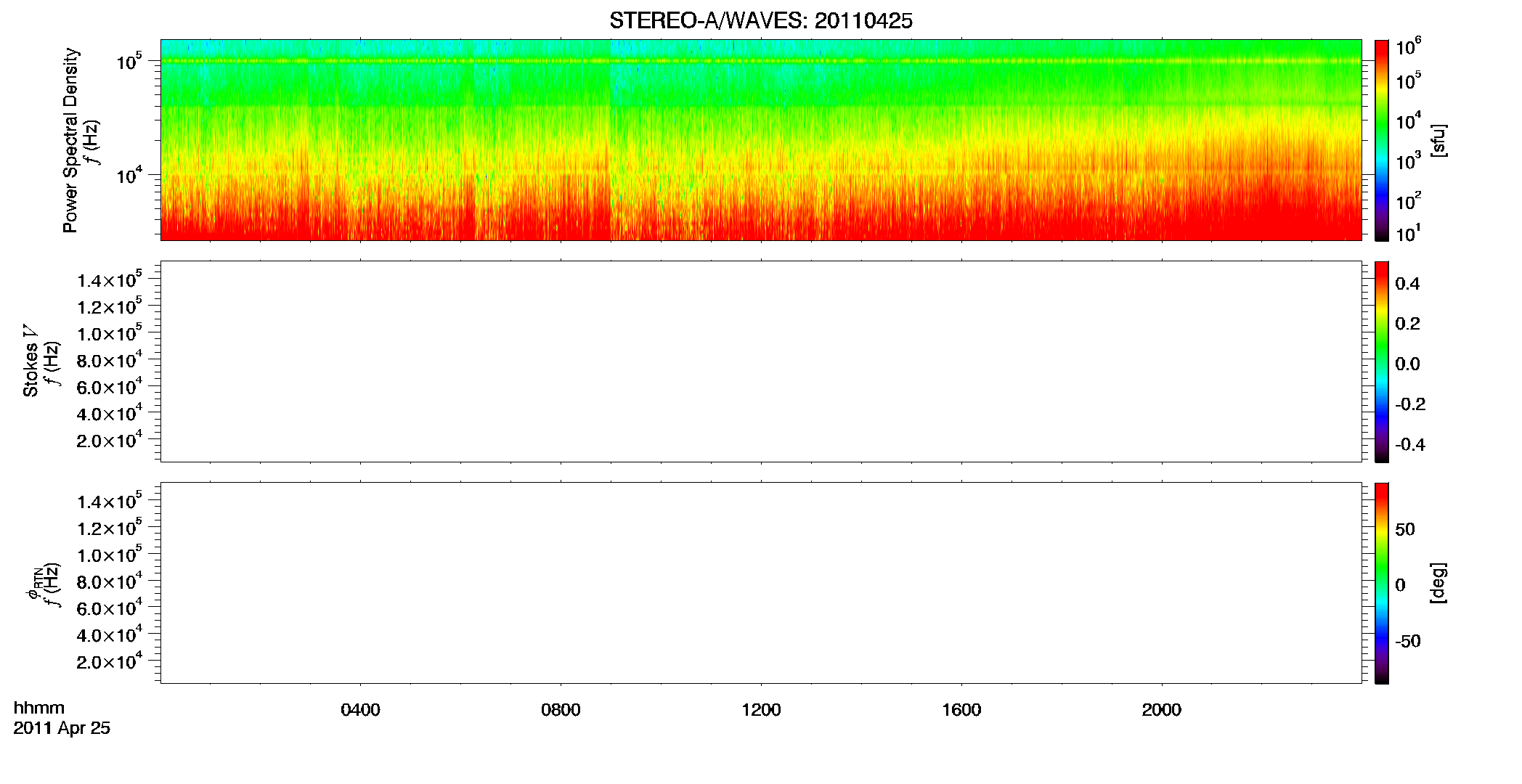Click the [sfu] unit label
The height and width of the screenshot is (784, 1522).
[x=1438, y=140]
